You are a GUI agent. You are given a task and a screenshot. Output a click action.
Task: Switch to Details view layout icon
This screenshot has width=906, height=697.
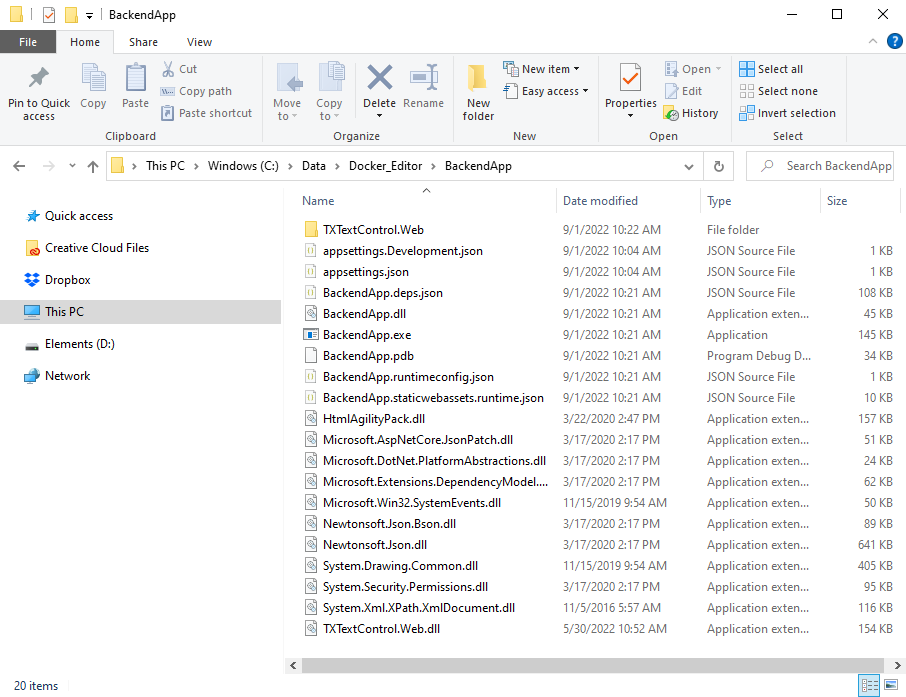869,685
